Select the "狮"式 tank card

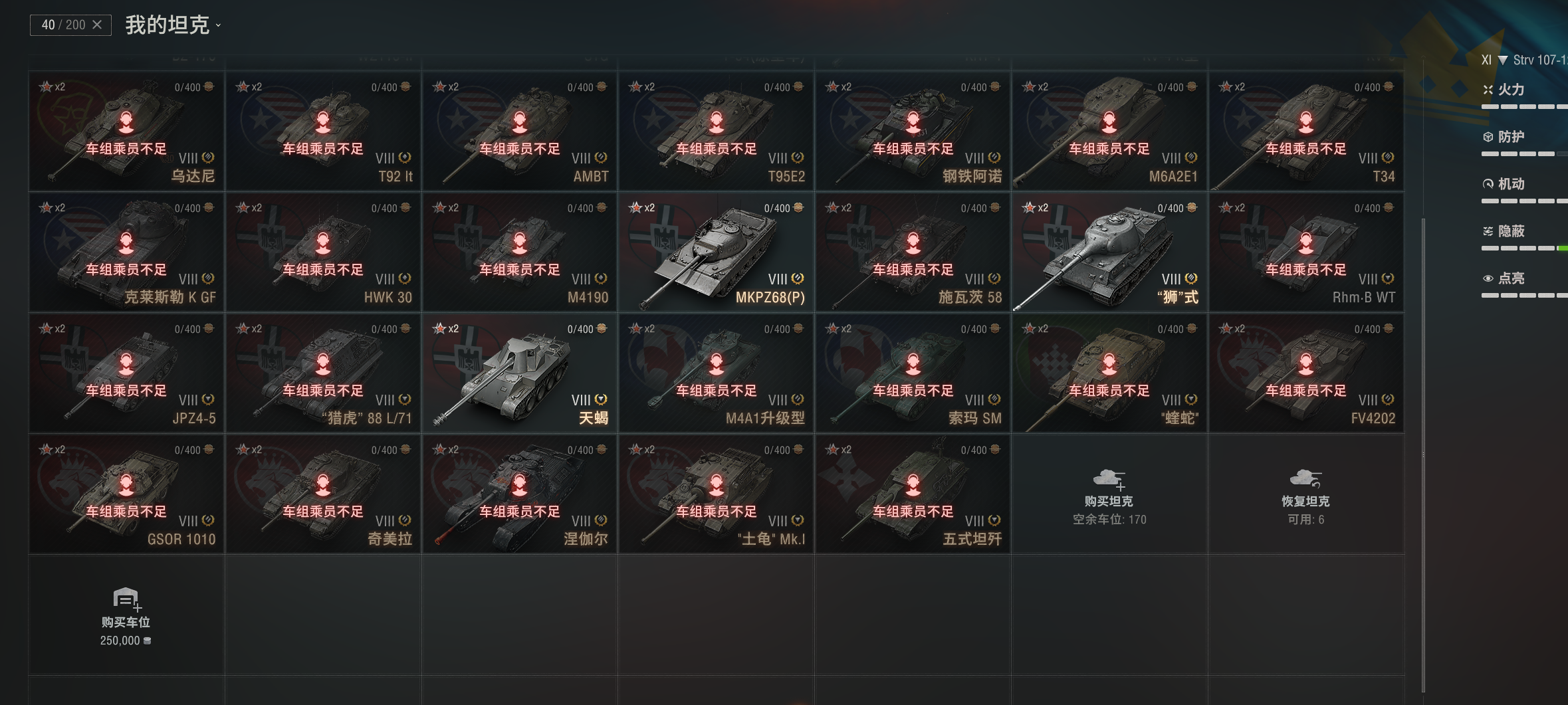[x=1109, y=252]
